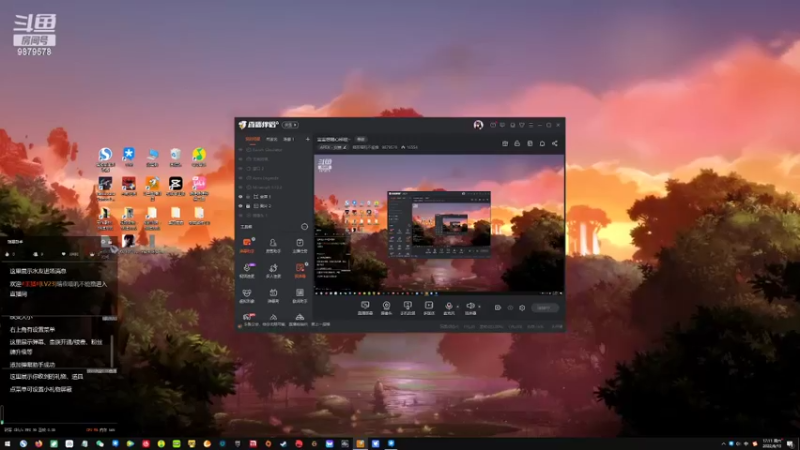Open Firefox from the taskbar
800x450 pixels.
click(x=38, y=444)
